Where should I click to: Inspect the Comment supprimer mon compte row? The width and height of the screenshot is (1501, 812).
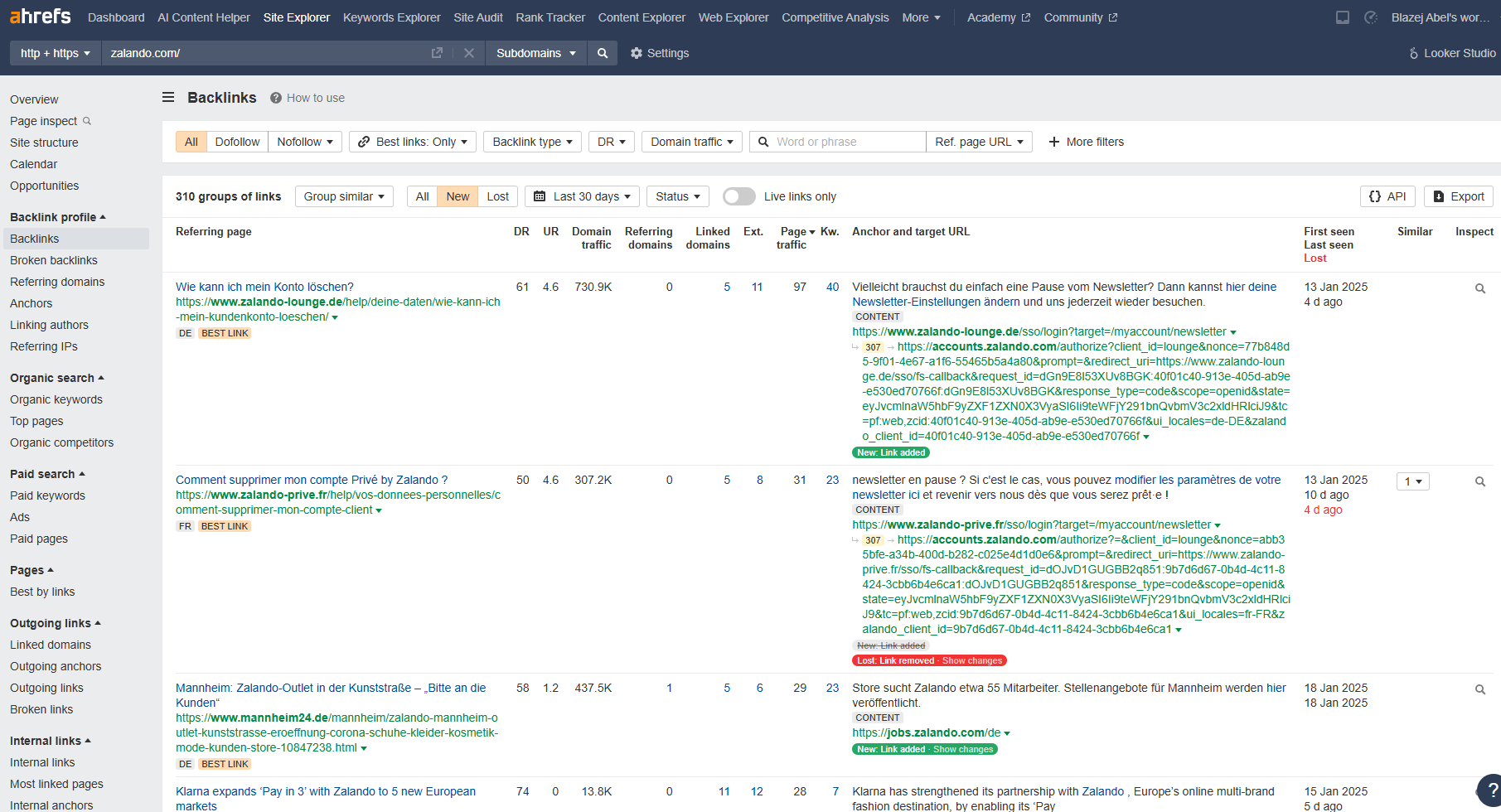[1480, 481]
